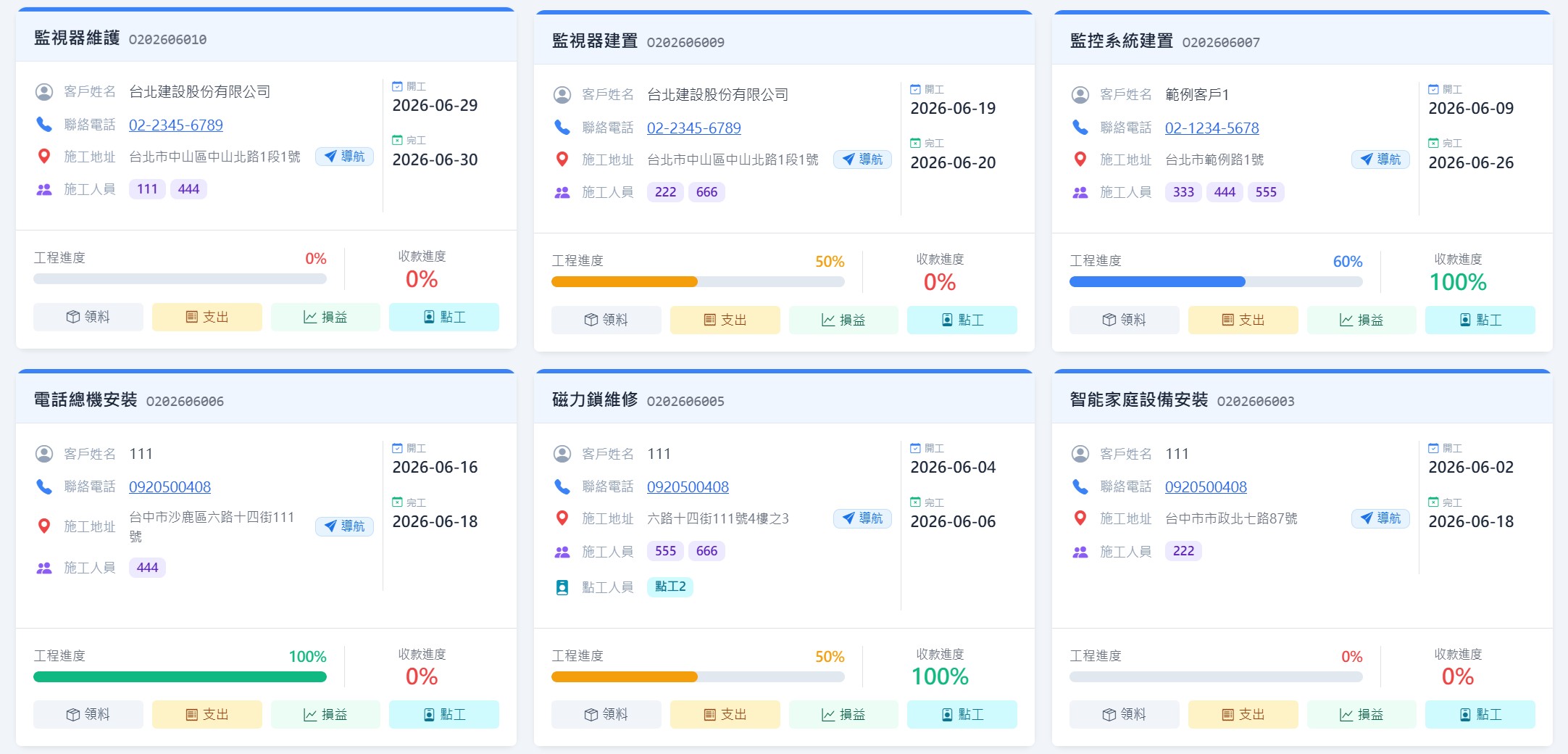Open 領料 for 監控系統建置 card
Image resolution: width=1568 pixels, height=754 pixels.
[1125, 320]
